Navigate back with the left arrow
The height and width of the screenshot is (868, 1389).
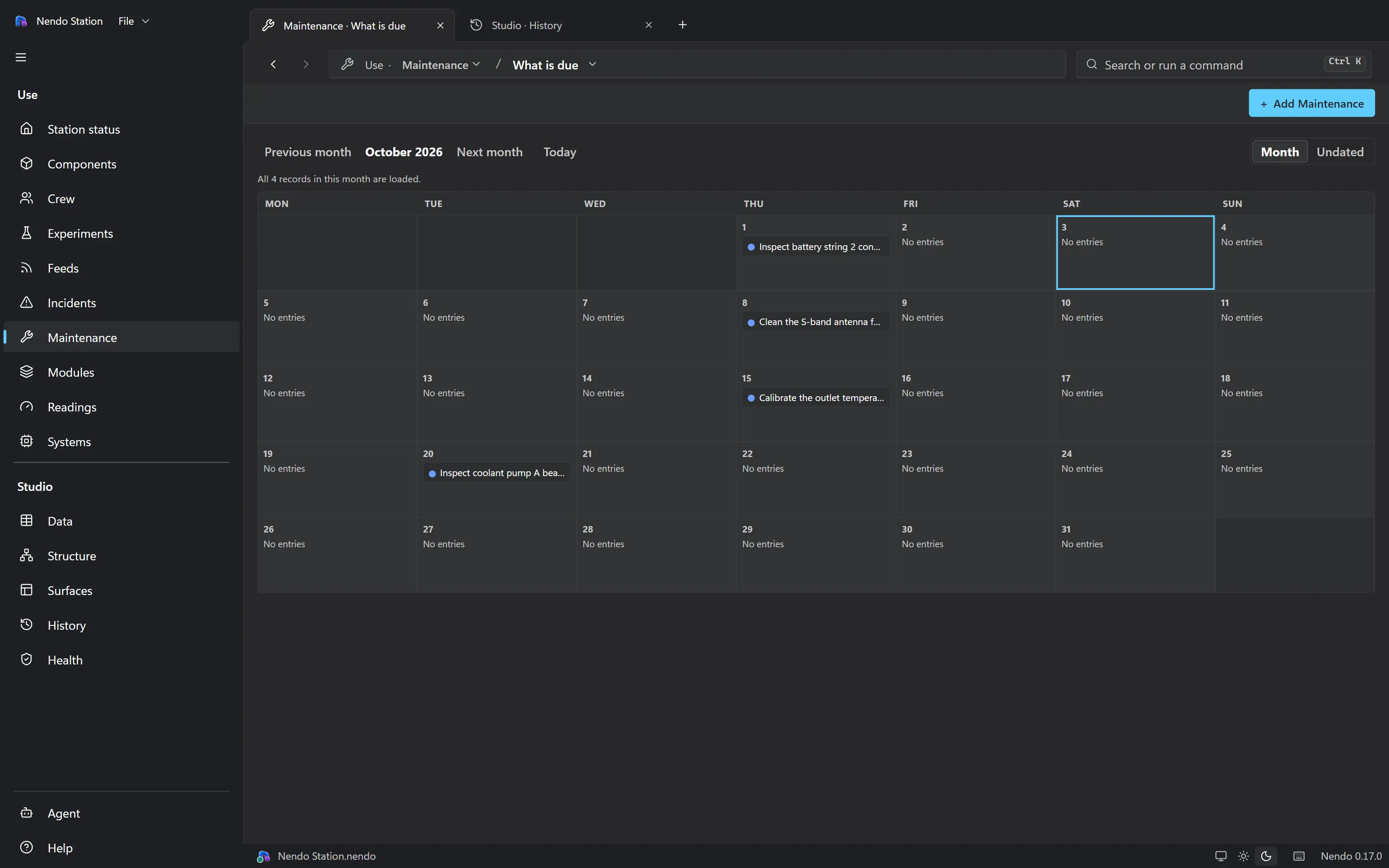point(273,64)
